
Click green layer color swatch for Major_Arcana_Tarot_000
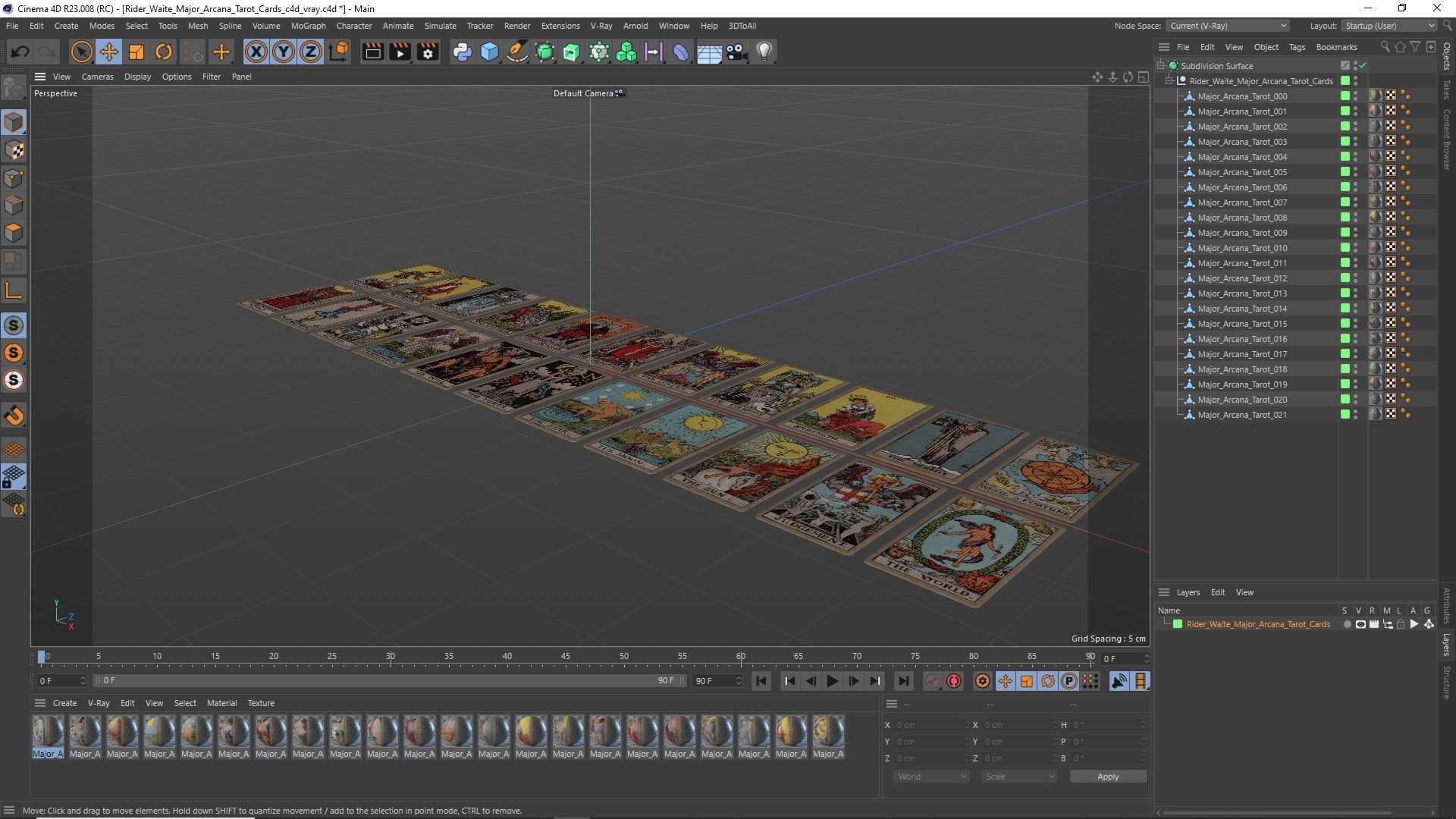1345,96
